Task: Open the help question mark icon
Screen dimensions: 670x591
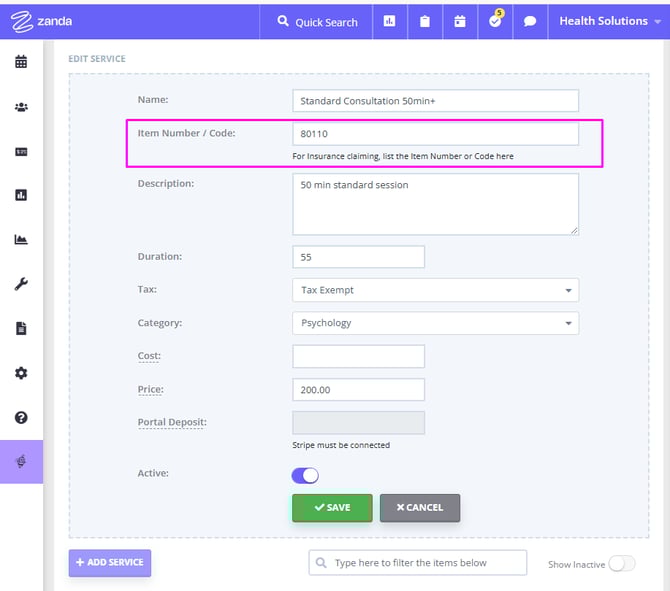Action: (x=21, y=417)
